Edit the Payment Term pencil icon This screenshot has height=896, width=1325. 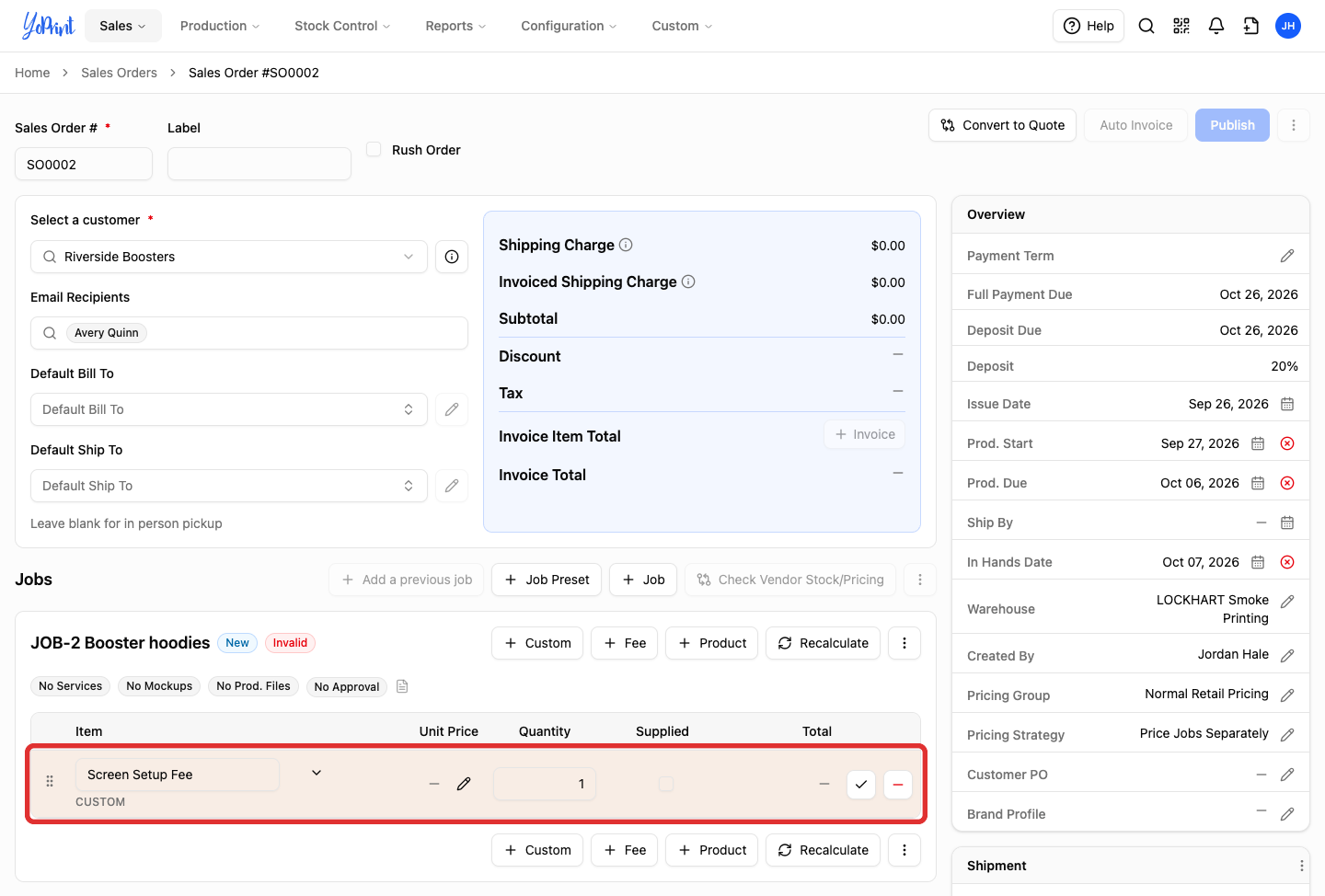1287,256
